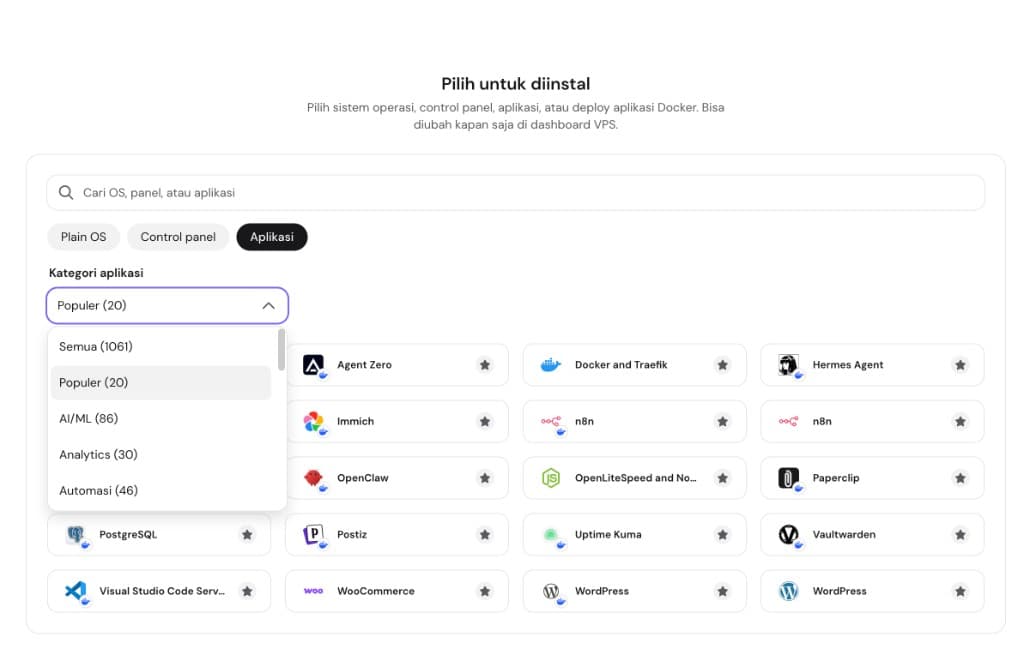Viewport: 1024px width, 655px height.
Task: Star the WooCommerce app
Action: 485,591
